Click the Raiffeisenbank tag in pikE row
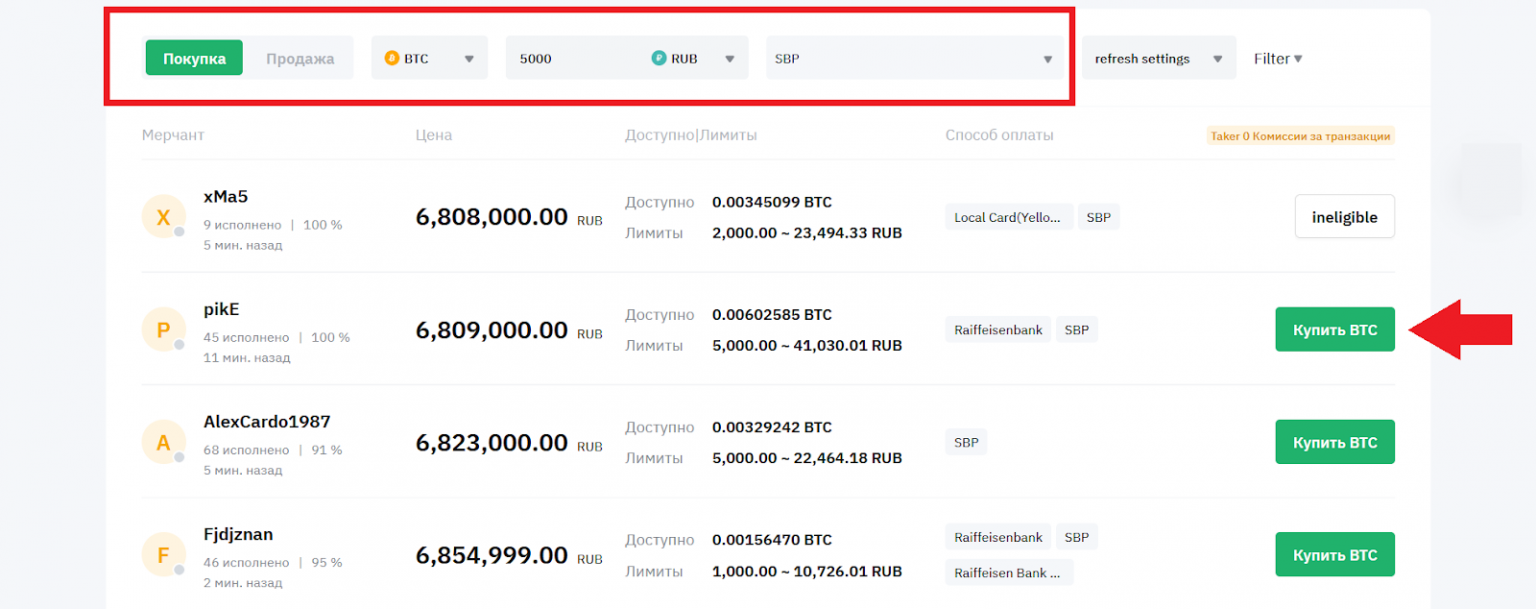Image resolution: width=1536 pixels, height=609 pixels. click(997, 330)
